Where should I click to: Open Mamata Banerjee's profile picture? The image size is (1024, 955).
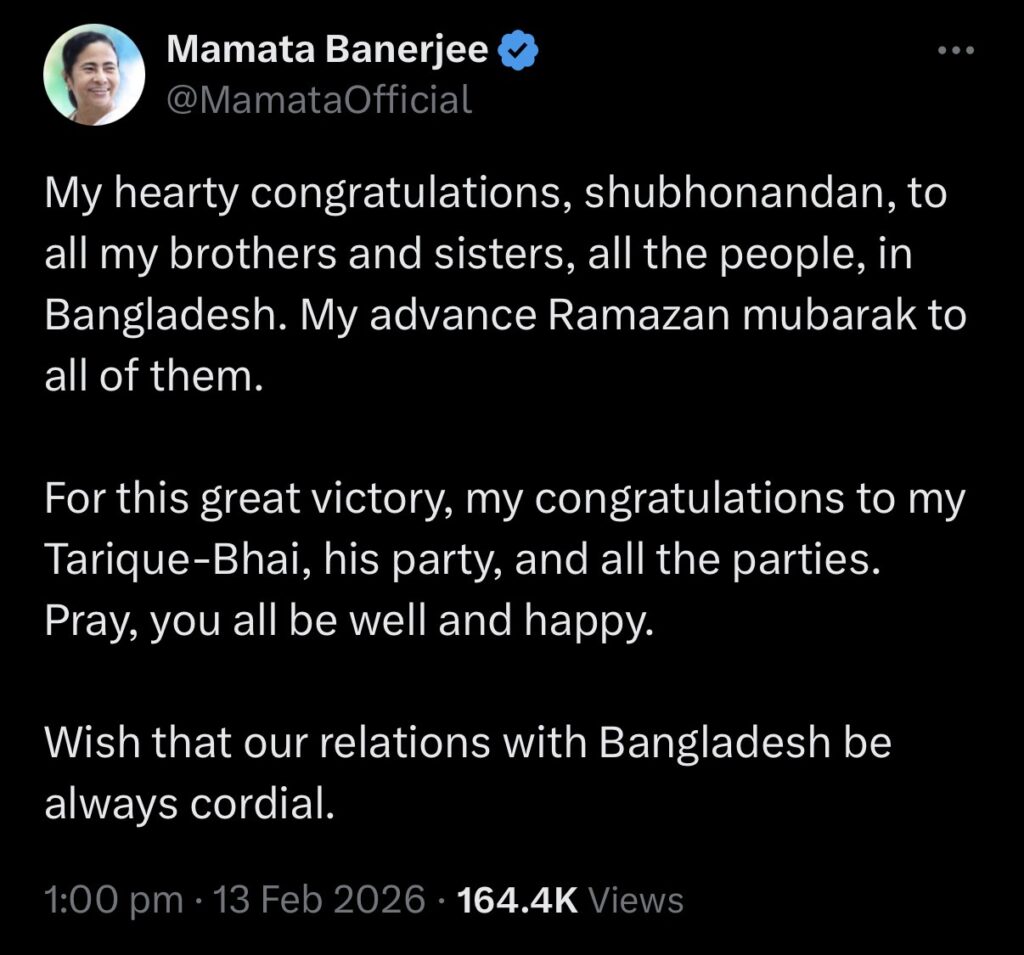[94, 75]
